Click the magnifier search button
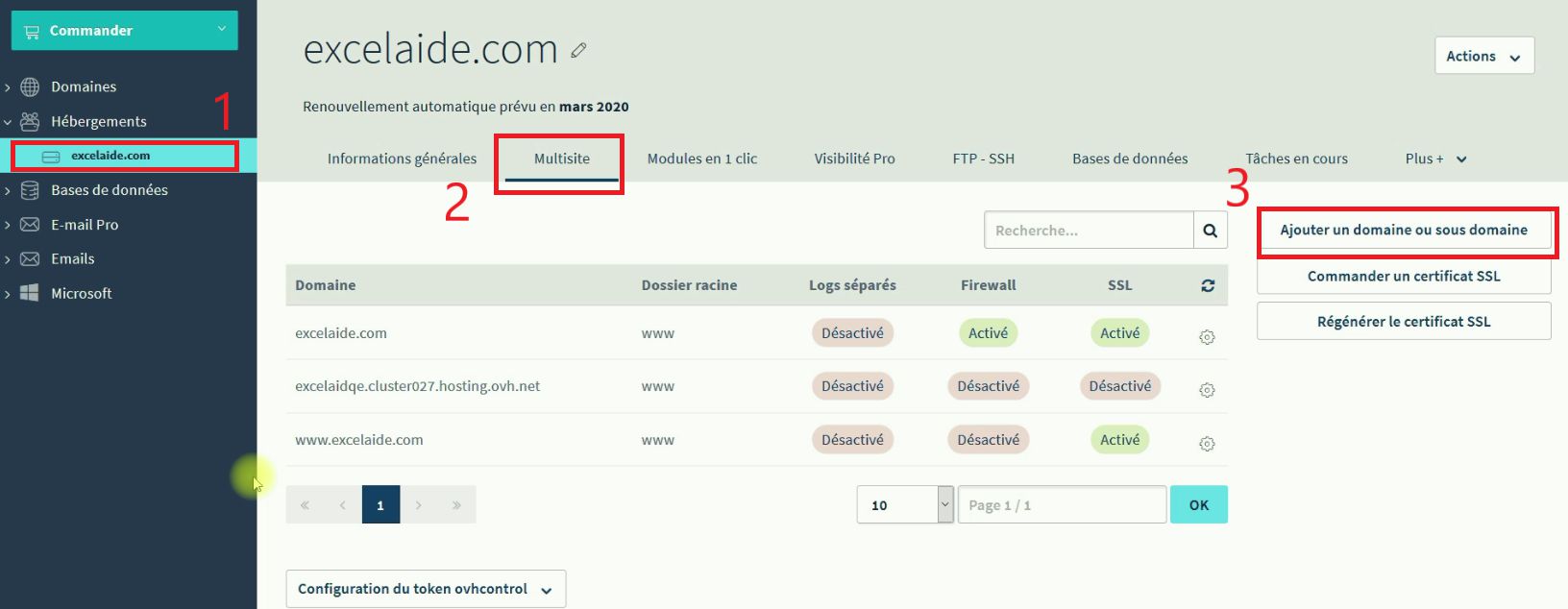Screen dimensions: 1568x609 point(1210,231)
